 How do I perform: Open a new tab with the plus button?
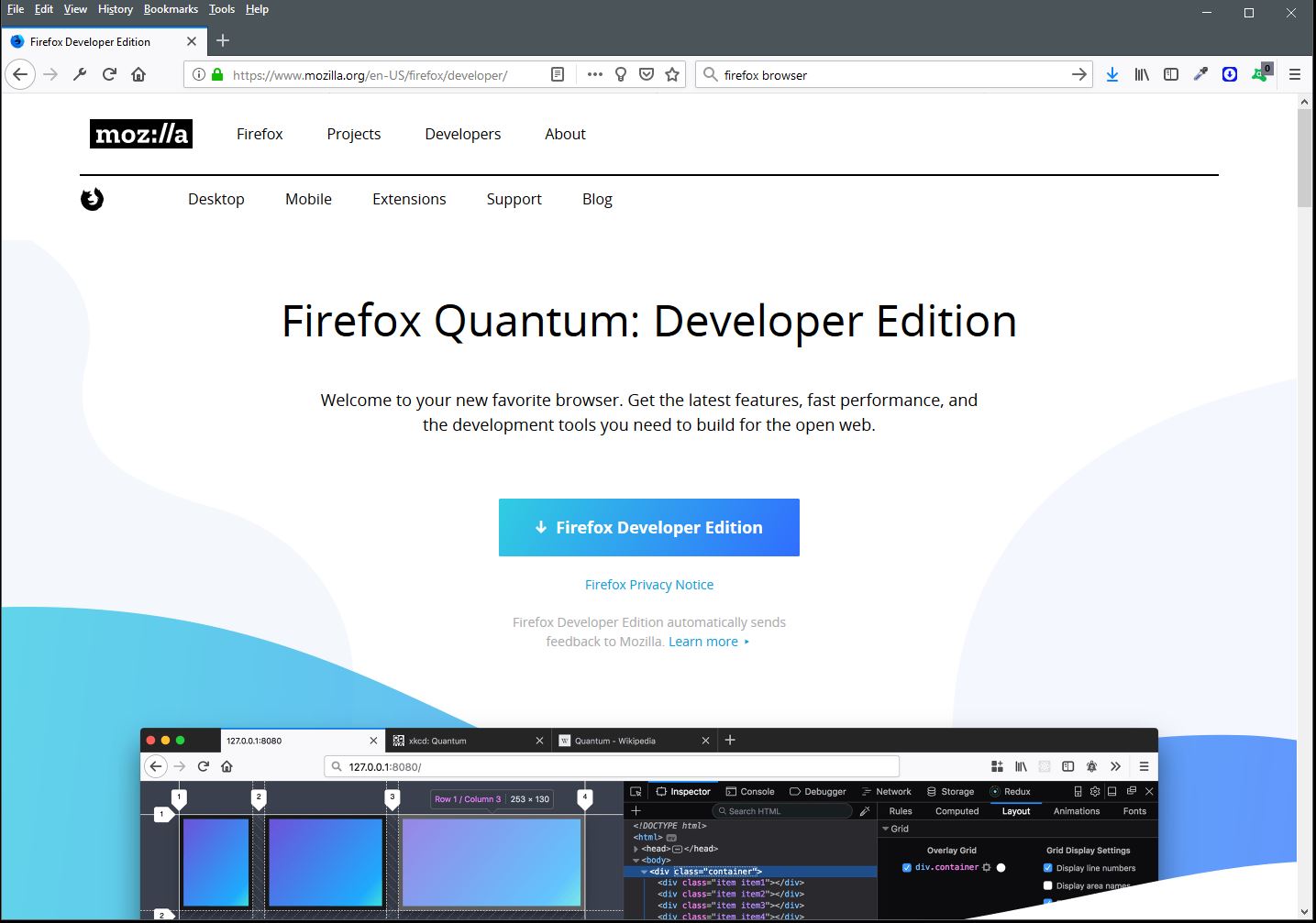(223, 40)
